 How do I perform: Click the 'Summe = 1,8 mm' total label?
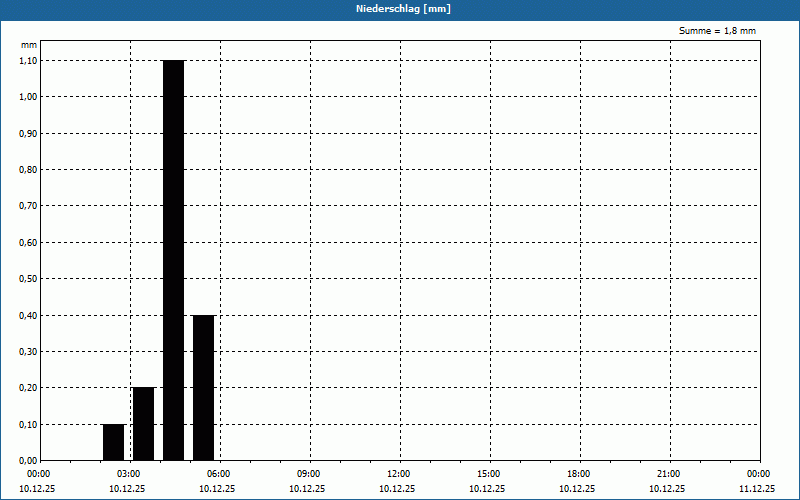click(x=717, y=31)
